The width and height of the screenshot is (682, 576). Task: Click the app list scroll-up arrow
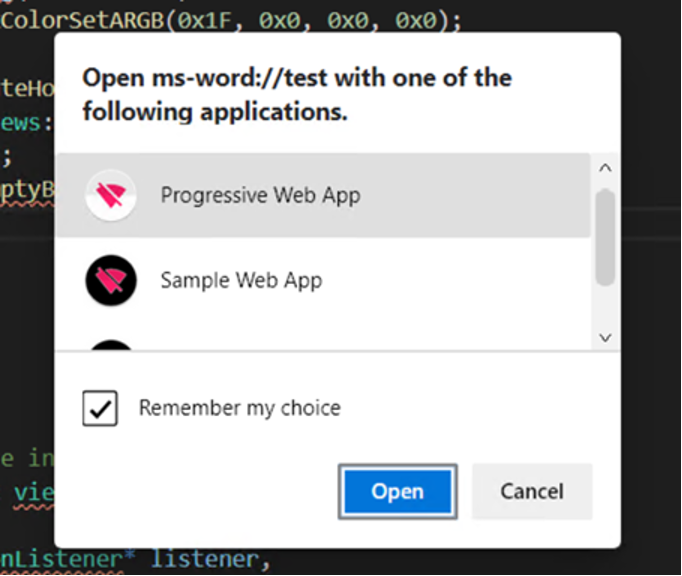[x=605, y=168]
